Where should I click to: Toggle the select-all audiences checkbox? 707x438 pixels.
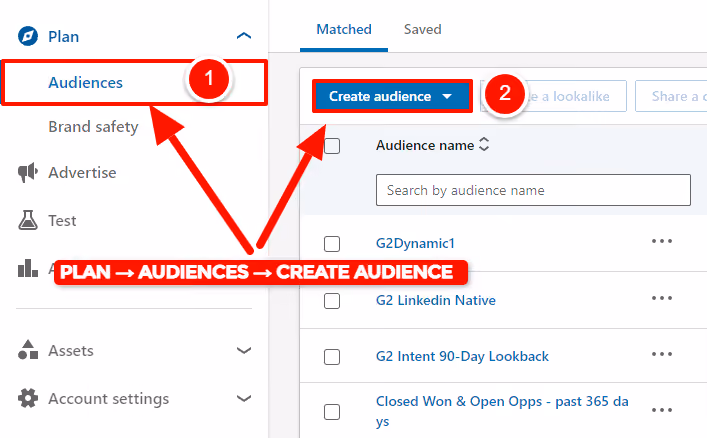(x=332, y=146)
